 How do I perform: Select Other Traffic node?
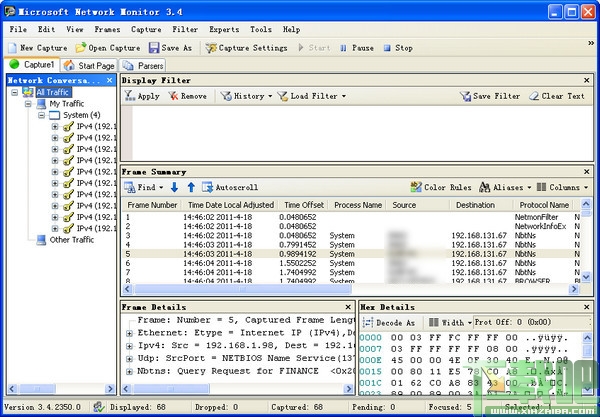click(x=72, y=240)
